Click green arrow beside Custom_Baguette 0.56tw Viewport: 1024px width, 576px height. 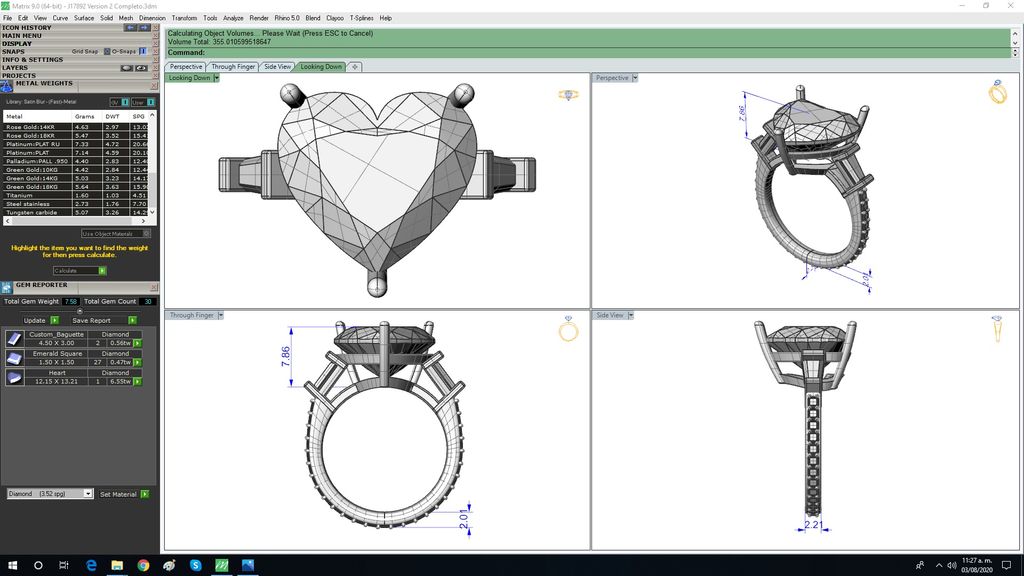coord(137,343)
